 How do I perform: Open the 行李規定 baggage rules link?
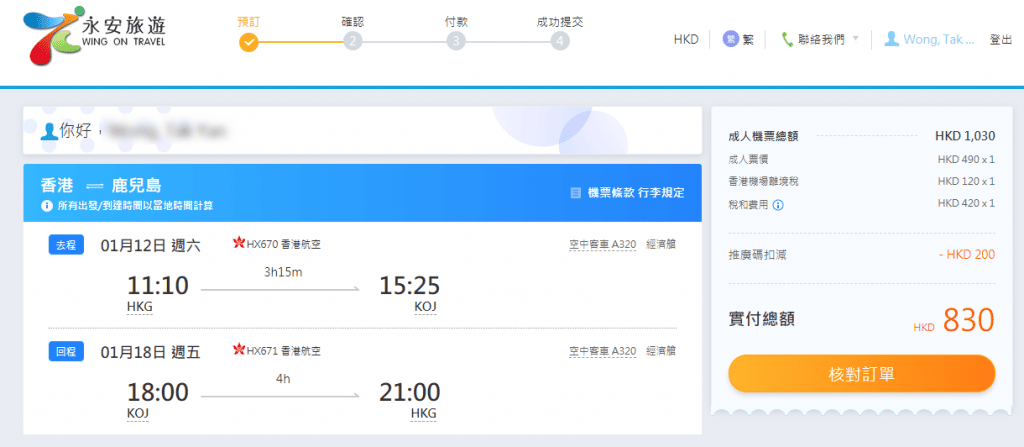(661, 192)
